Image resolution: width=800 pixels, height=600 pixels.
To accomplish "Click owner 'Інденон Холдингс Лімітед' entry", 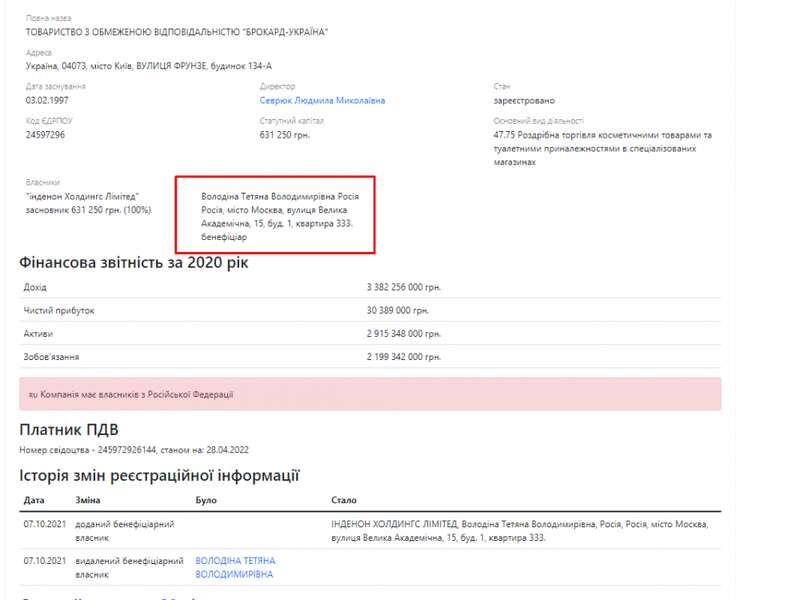I will coord(82,197).
